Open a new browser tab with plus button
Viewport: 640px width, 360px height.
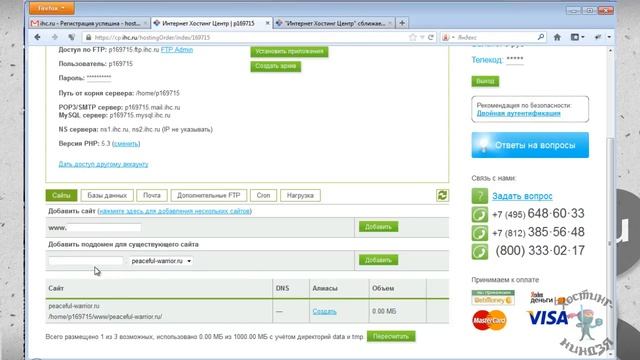[x=402, y=23]
